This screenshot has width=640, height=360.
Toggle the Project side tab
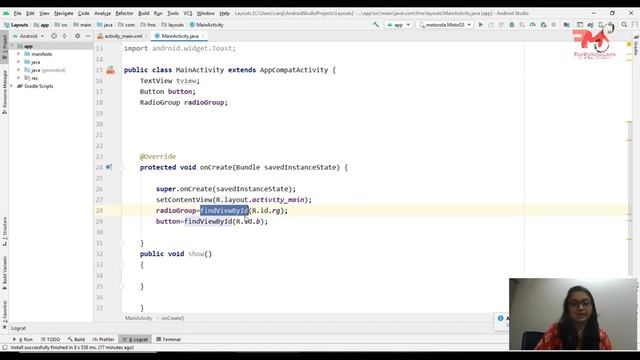pyautogui.click(x=4, y=47)
